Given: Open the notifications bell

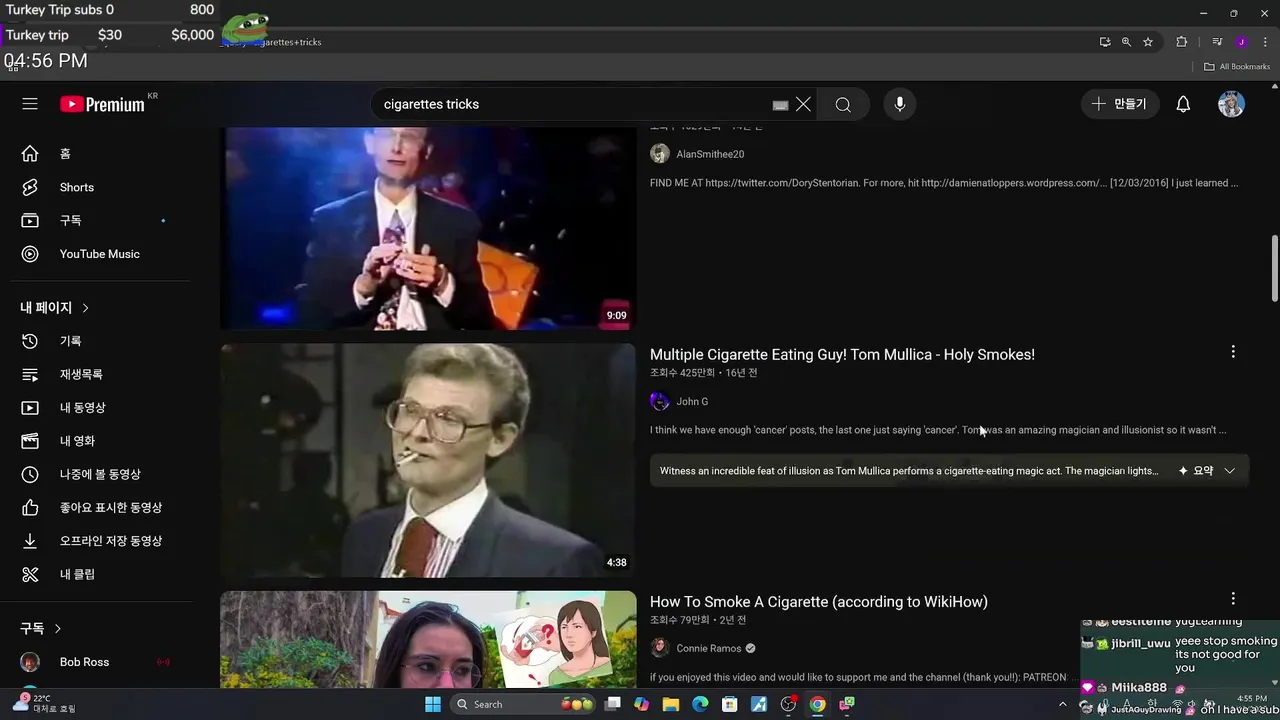Looking at the screenshot, I should [1183, 104].
